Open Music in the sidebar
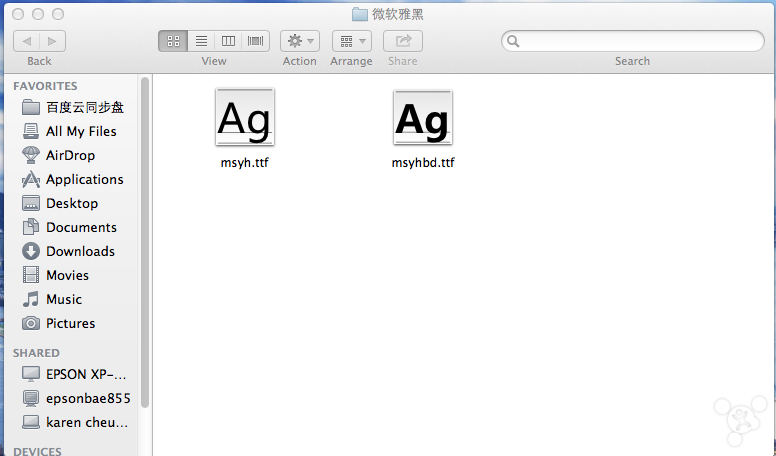Screen dimensions: 776x456 (52, 299)
